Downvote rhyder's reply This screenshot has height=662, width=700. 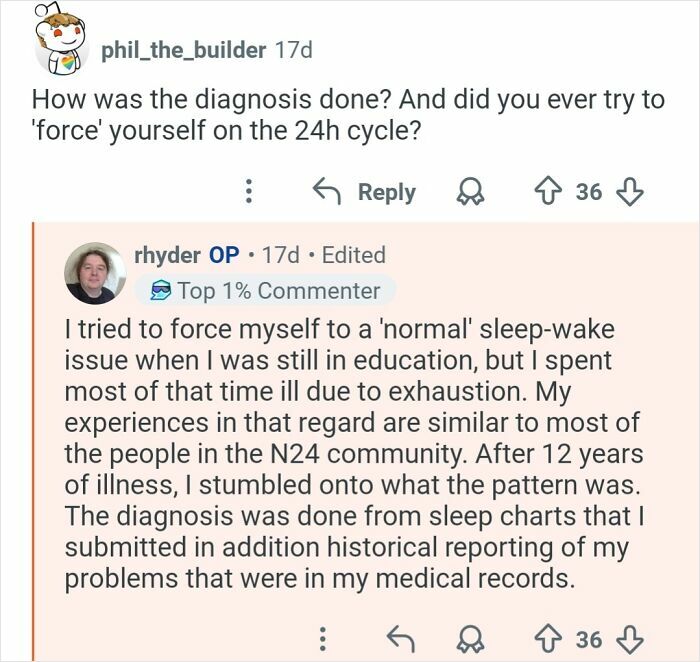(629, 637)
